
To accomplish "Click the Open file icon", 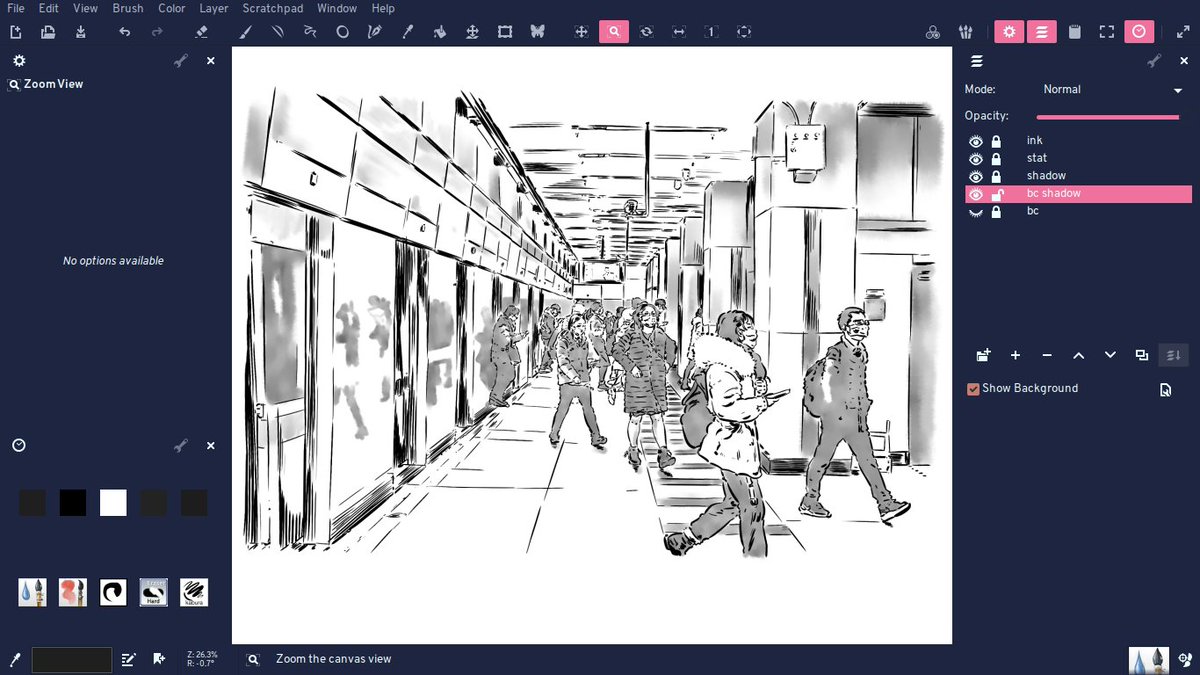I will [48, 32].
